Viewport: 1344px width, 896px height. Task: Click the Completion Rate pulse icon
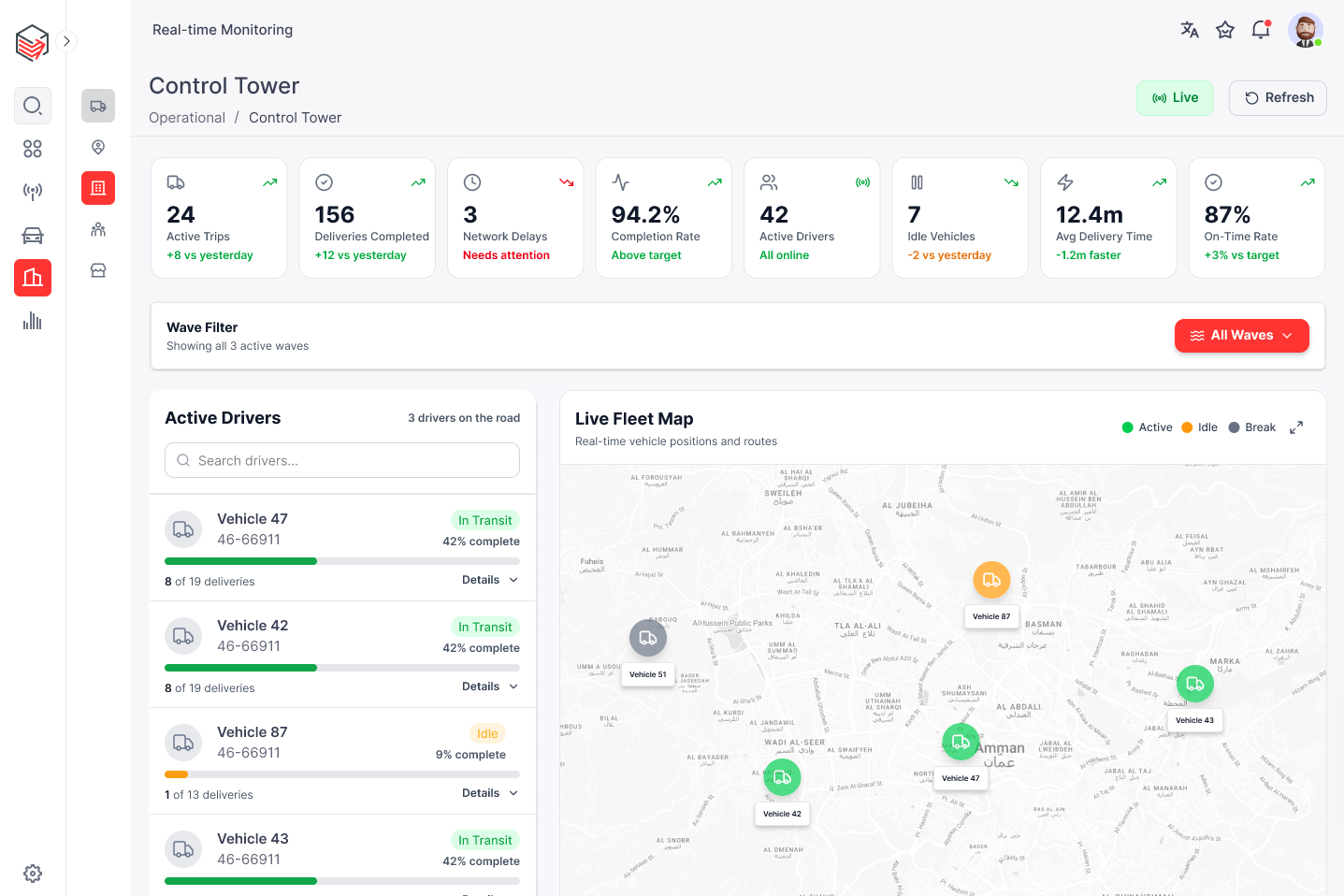pyautogui.click(x=620, y=182)
